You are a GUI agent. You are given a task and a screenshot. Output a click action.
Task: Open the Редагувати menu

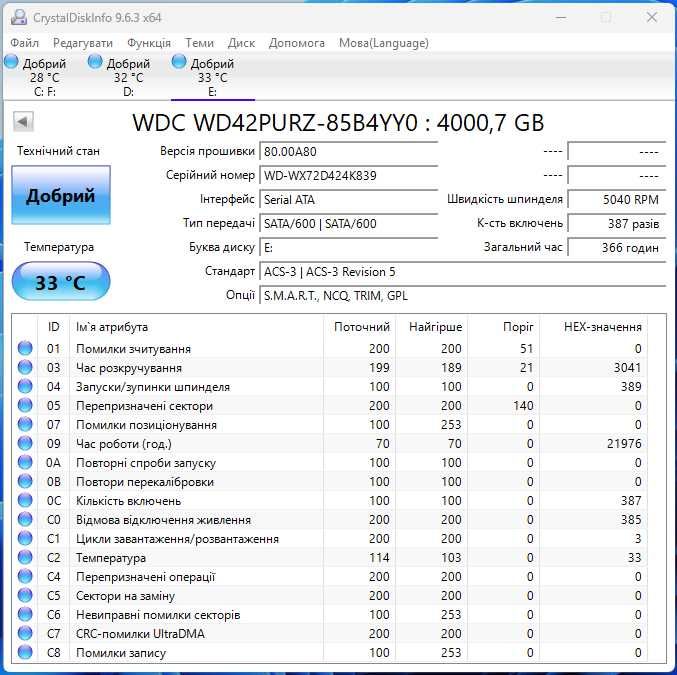(82, 43)
